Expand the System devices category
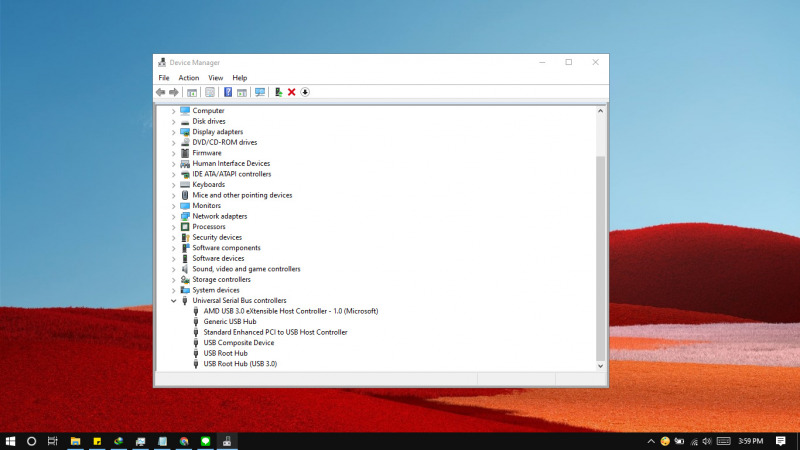800x450 pixels. 173,290
